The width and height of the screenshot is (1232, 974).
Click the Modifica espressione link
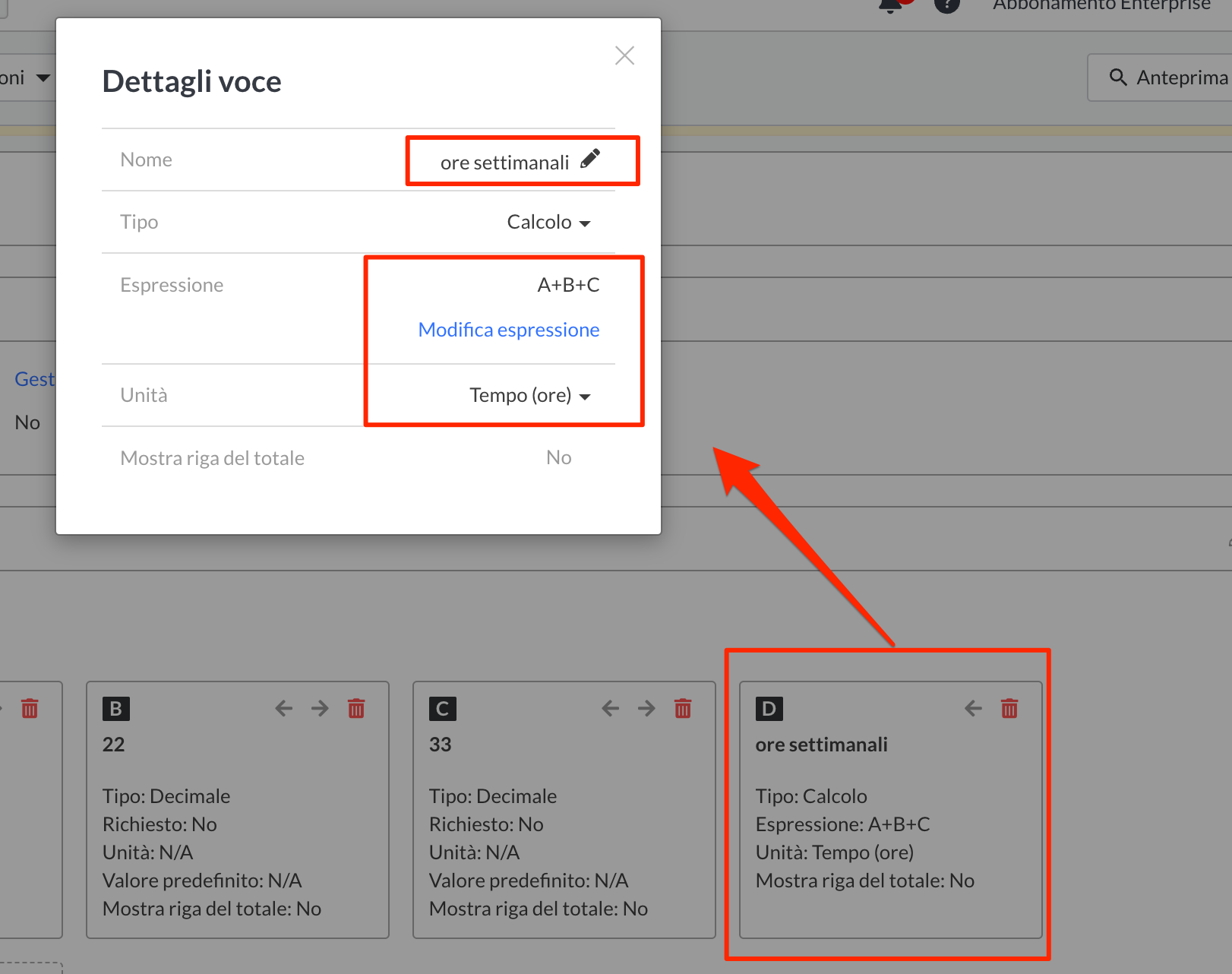pyautogui.click(x=508, y=330)
